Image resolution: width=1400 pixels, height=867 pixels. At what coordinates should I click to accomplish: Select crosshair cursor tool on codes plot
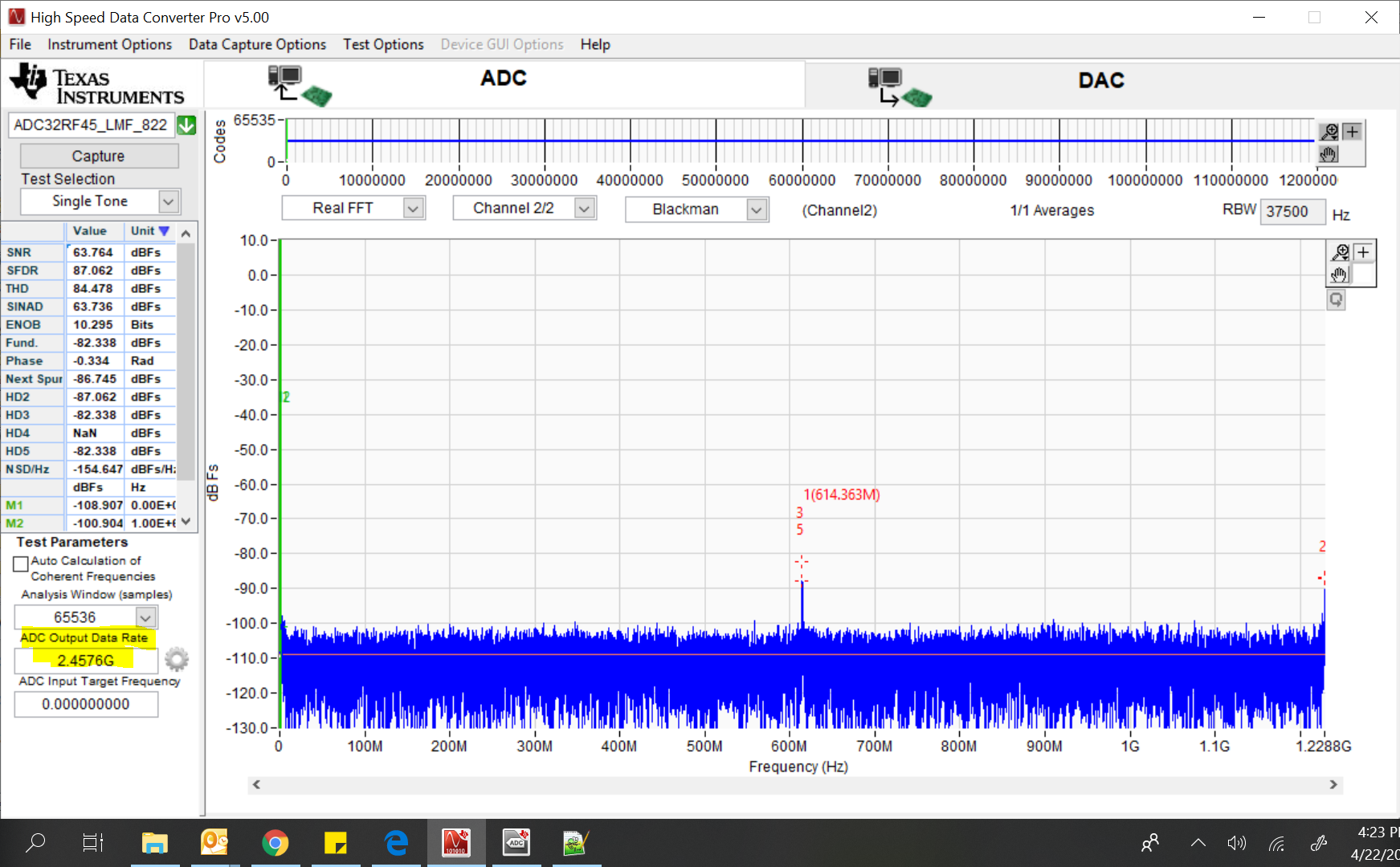[1353, 132]
